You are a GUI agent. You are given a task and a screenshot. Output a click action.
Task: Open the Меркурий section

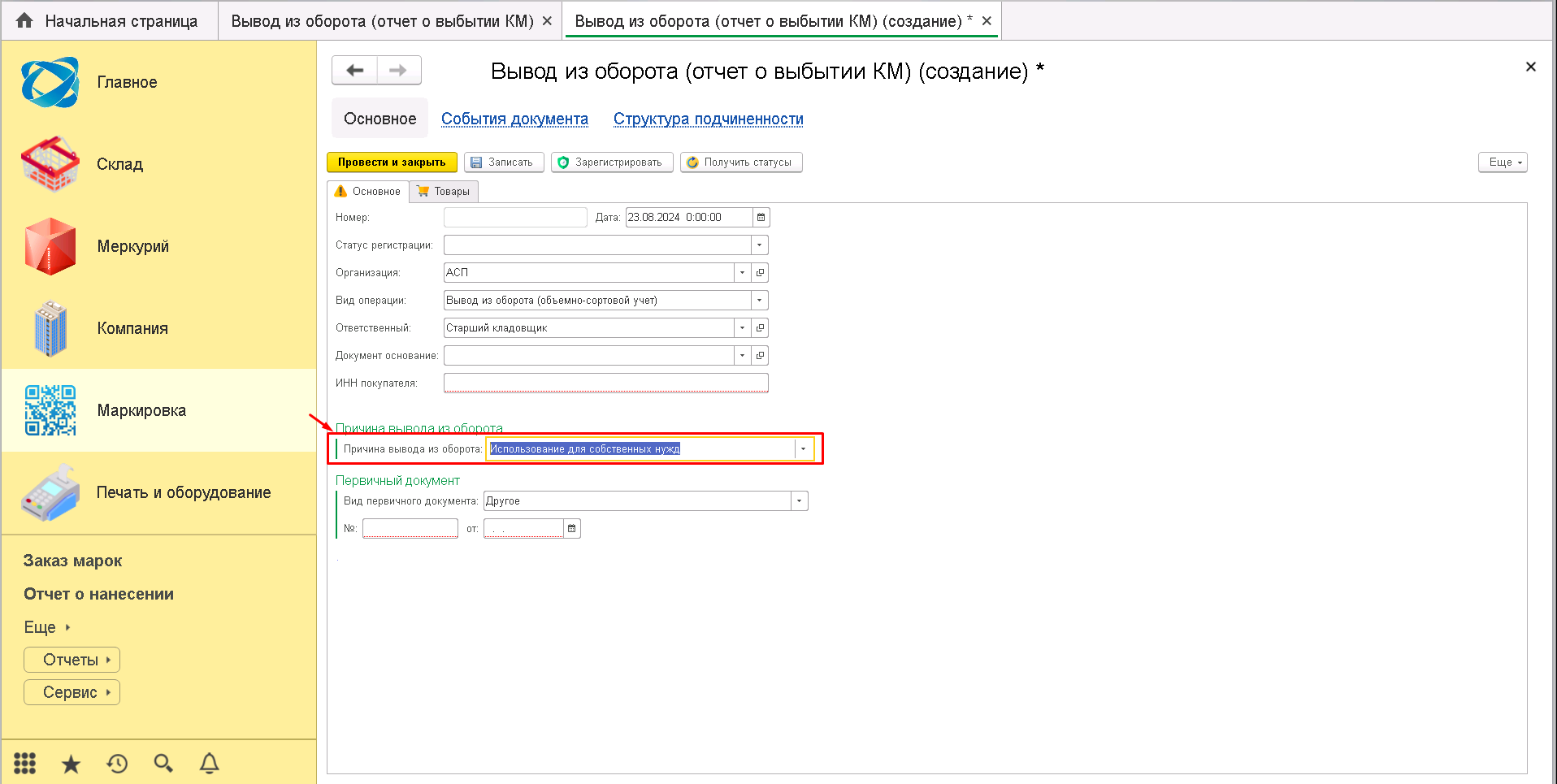point(132,246)
